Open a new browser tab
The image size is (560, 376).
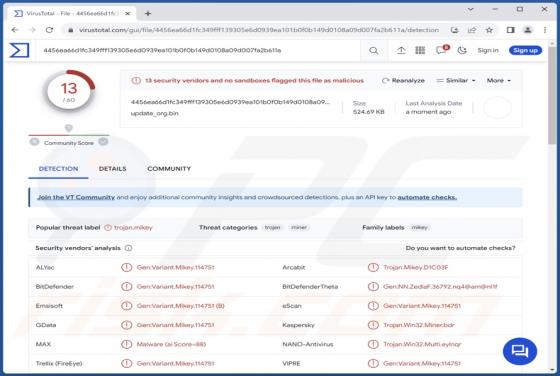click(148, 14)
